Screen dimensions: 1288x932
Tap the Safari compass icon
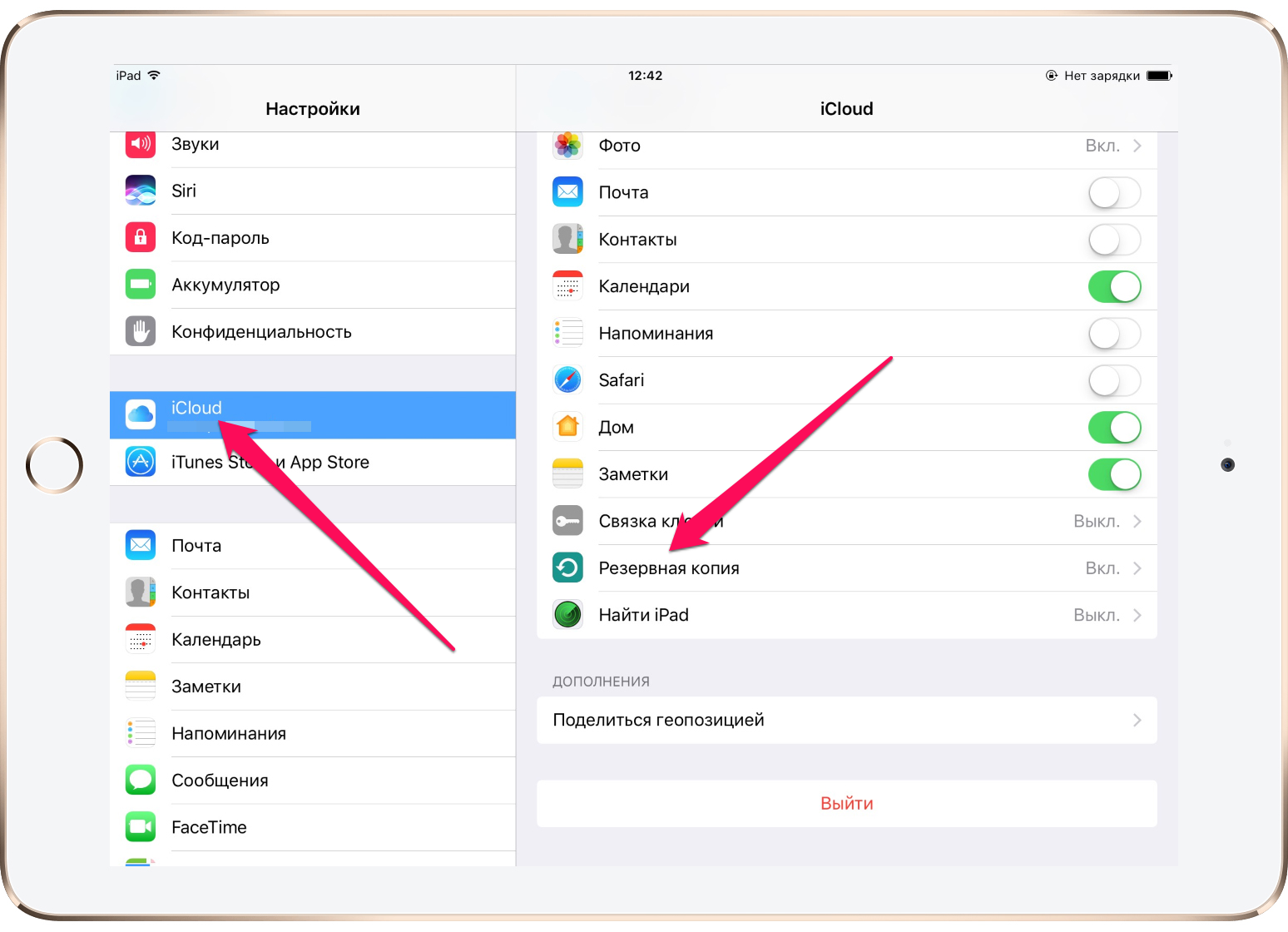(x=567, y=380)
